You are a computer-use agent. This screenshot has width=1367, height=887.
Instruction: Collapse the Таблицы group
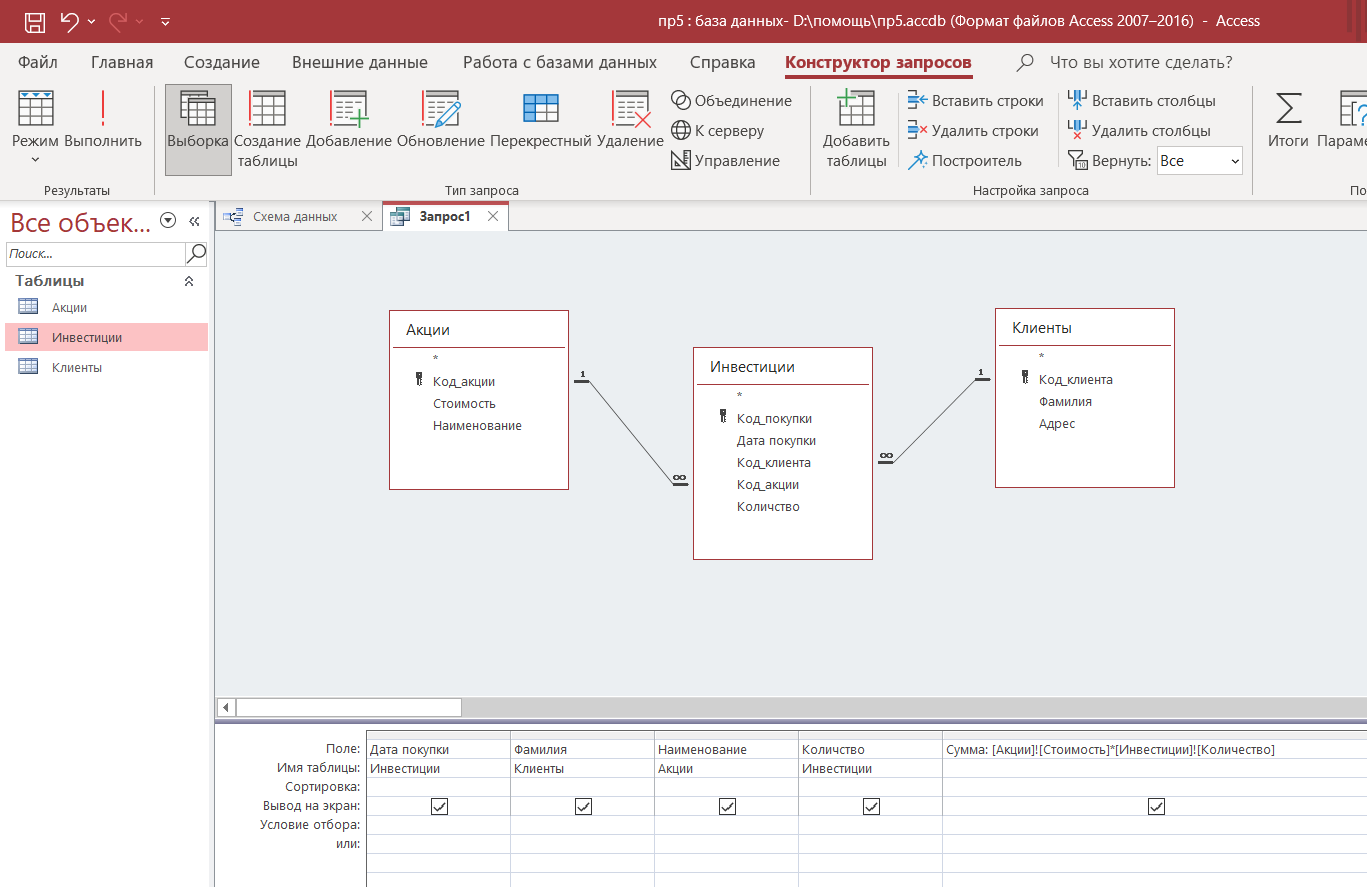(189, 282)
